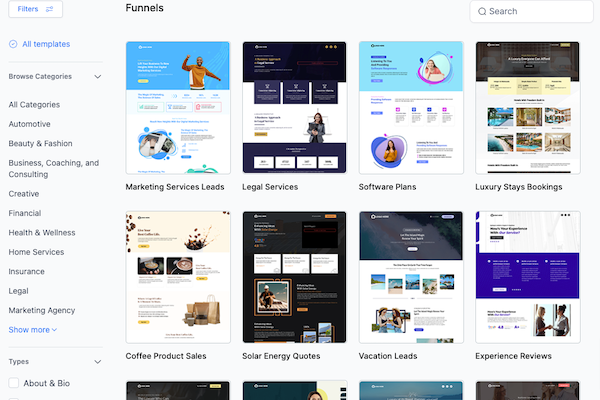Click the Legal Services title text
This screenshot has width=600, height=400.
pyautogui.click(x=270, y=187)
